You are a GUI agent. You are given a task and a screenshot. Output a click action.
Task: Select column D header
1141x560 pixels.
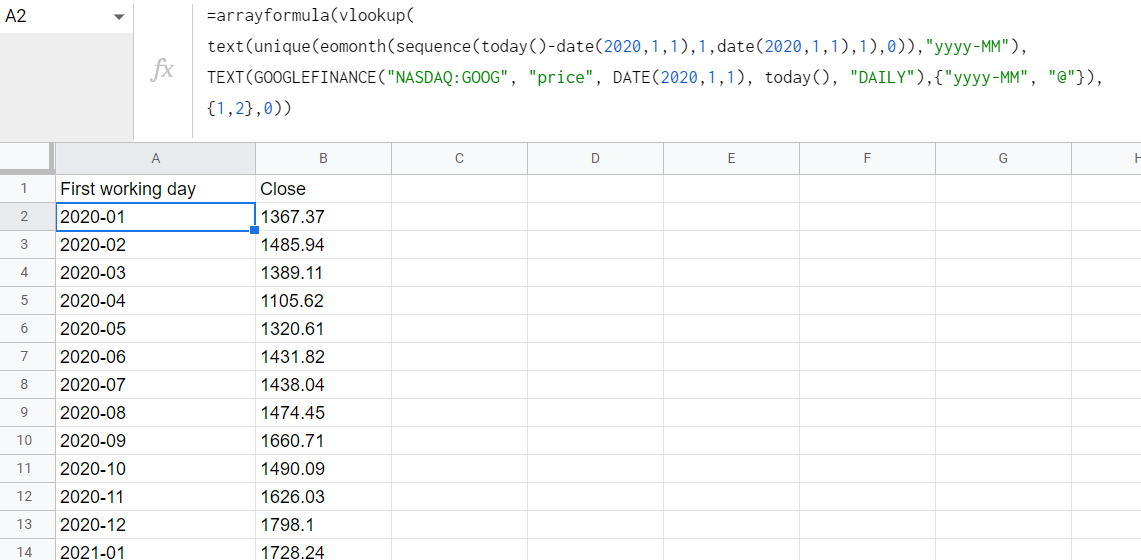pyautogui.click(x=595, y=159)
